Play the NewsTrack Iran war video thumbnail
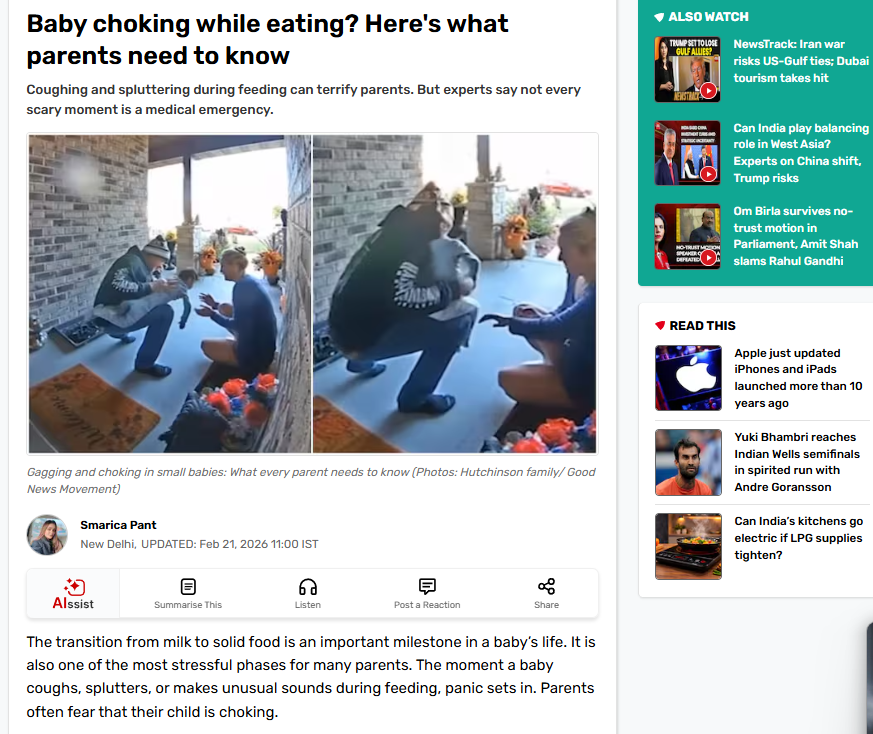 [688, 70]
